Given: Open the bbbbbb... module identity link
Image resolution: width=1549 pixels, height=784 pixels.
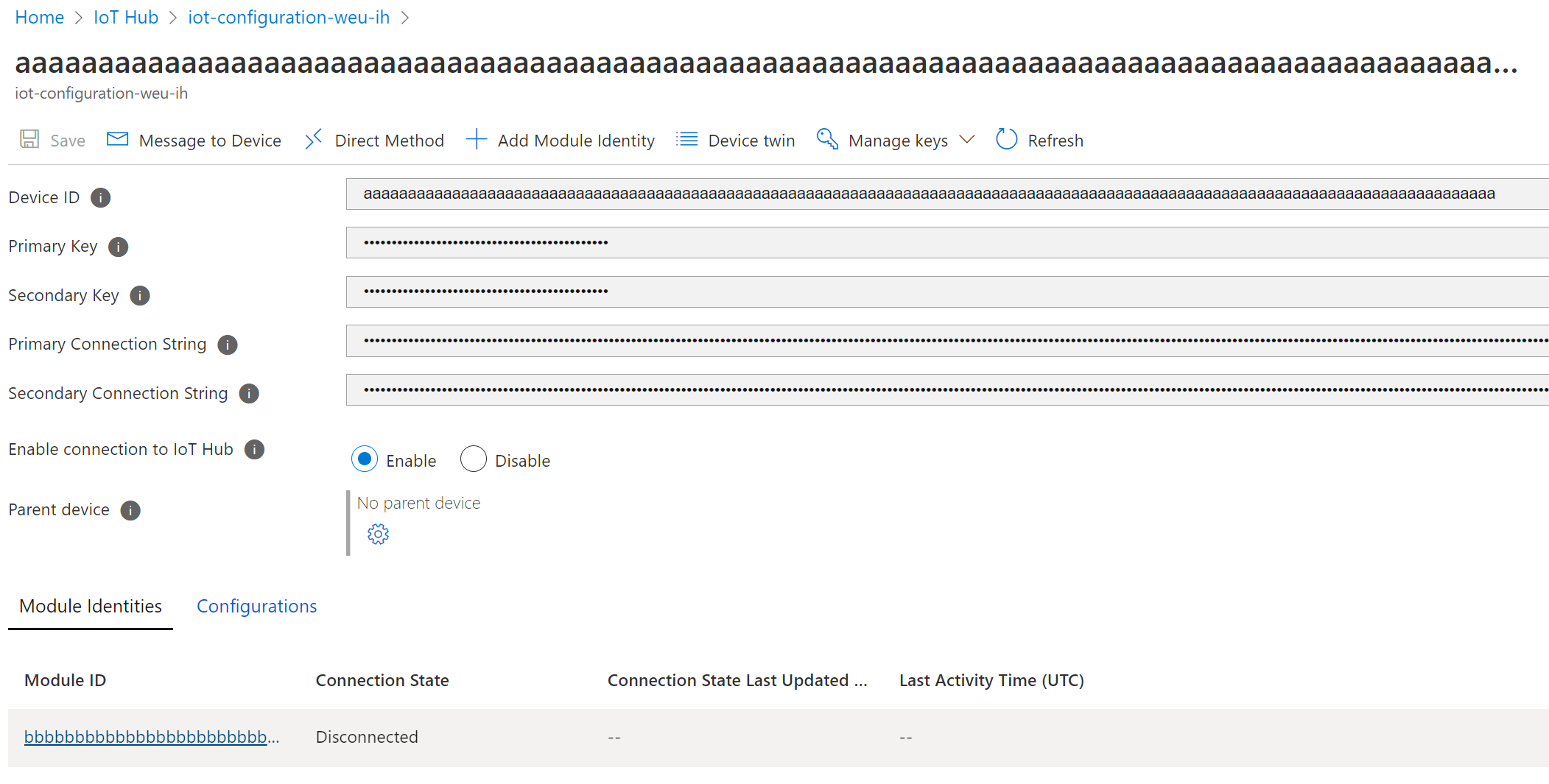Looking at the screenshot, I should click(x=152, y=737).
